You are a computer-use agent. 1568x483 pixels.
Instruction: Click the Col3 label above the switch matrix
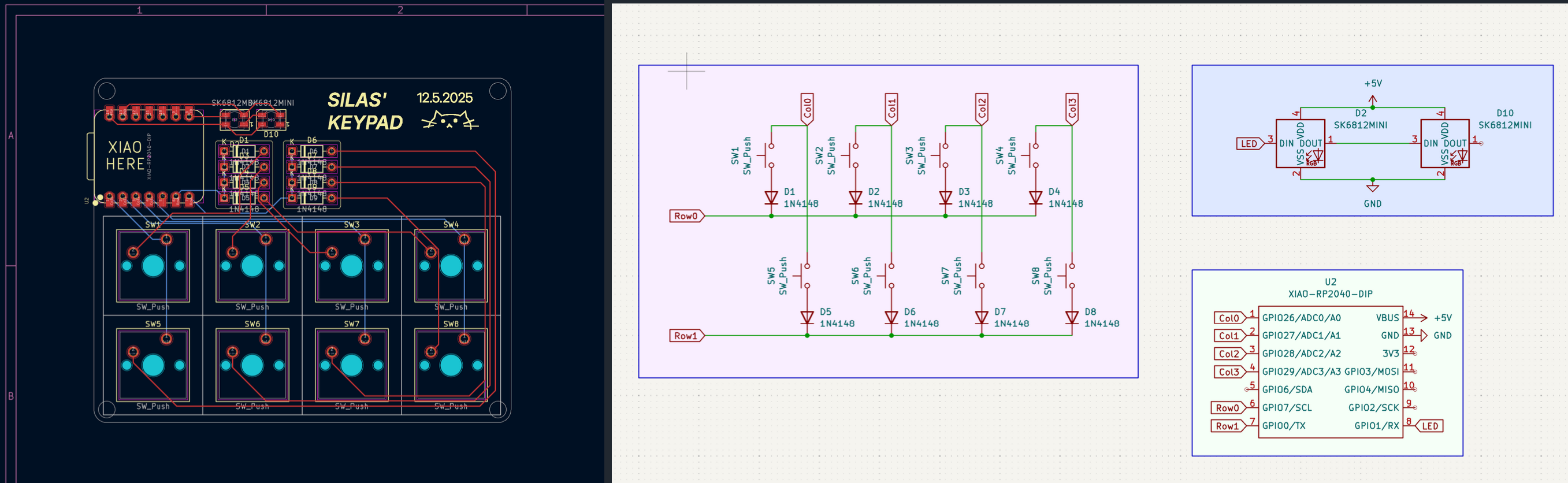click(1071, 109)
